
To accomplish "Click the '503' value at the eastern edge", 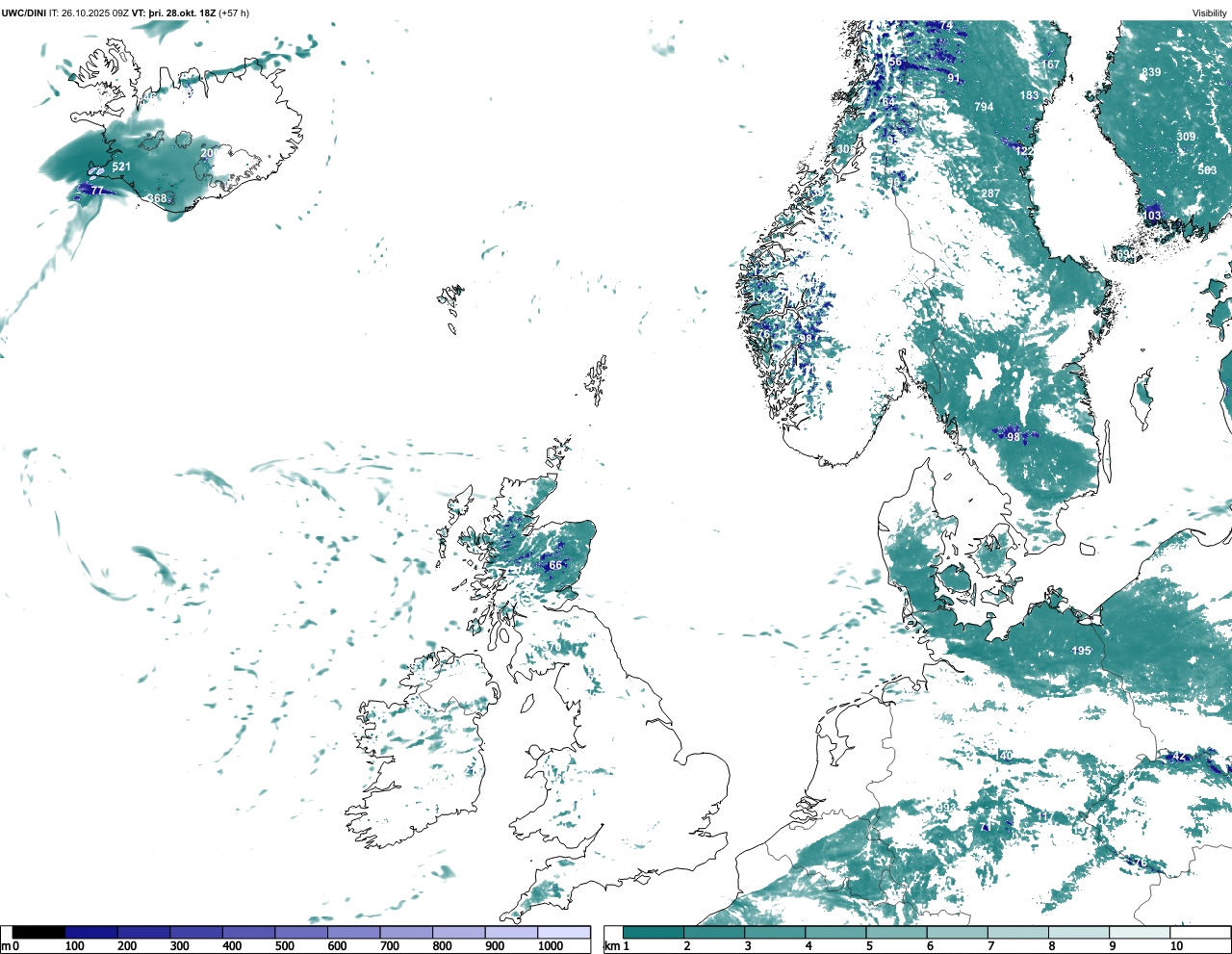I will pyautogui.click(x=1207, y=170).
